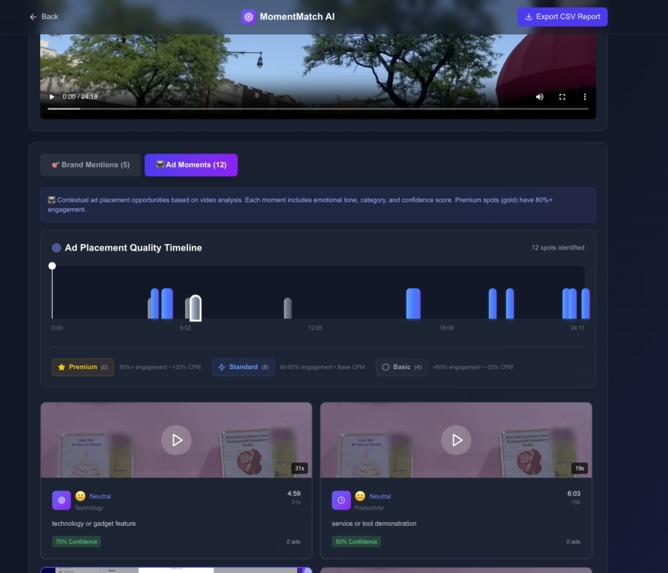Play the 31s Technology ad moment clip
Viewport: 668px width, 573px height.
click(x=176, y=440)
